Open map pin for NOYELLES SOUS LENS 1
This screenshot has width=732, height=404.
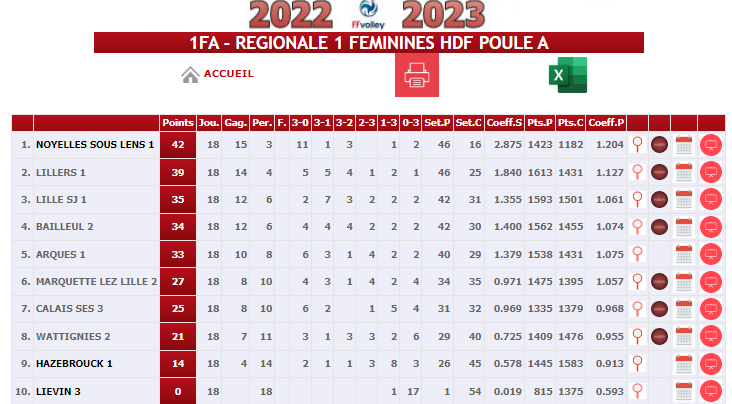pyautogui.click(x=637, y=145)
